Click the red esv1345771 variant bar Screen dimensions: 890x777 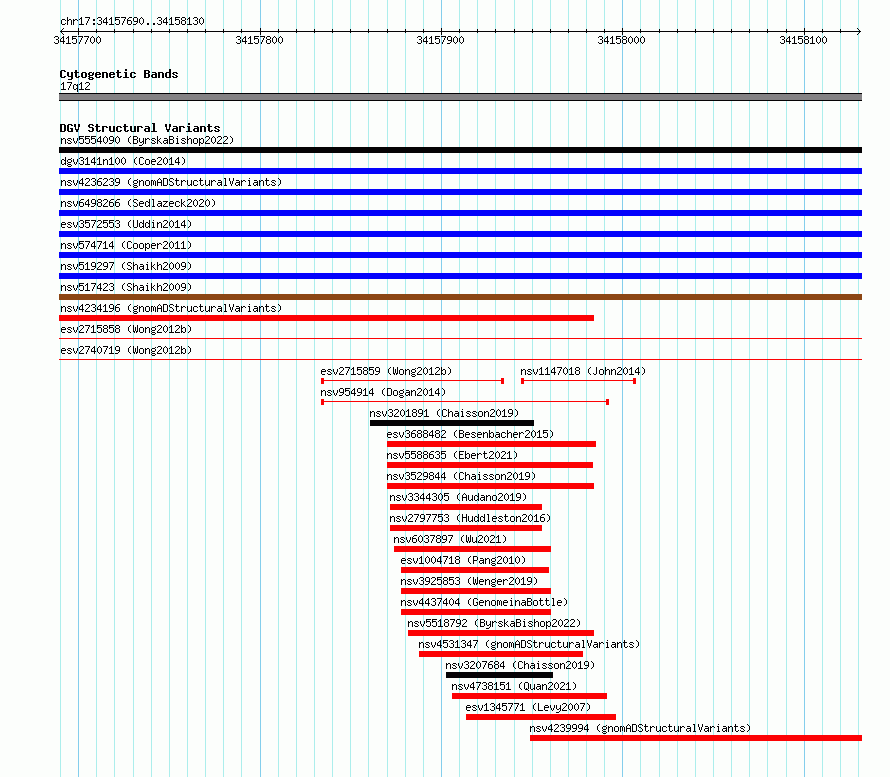tap(541, 717)
